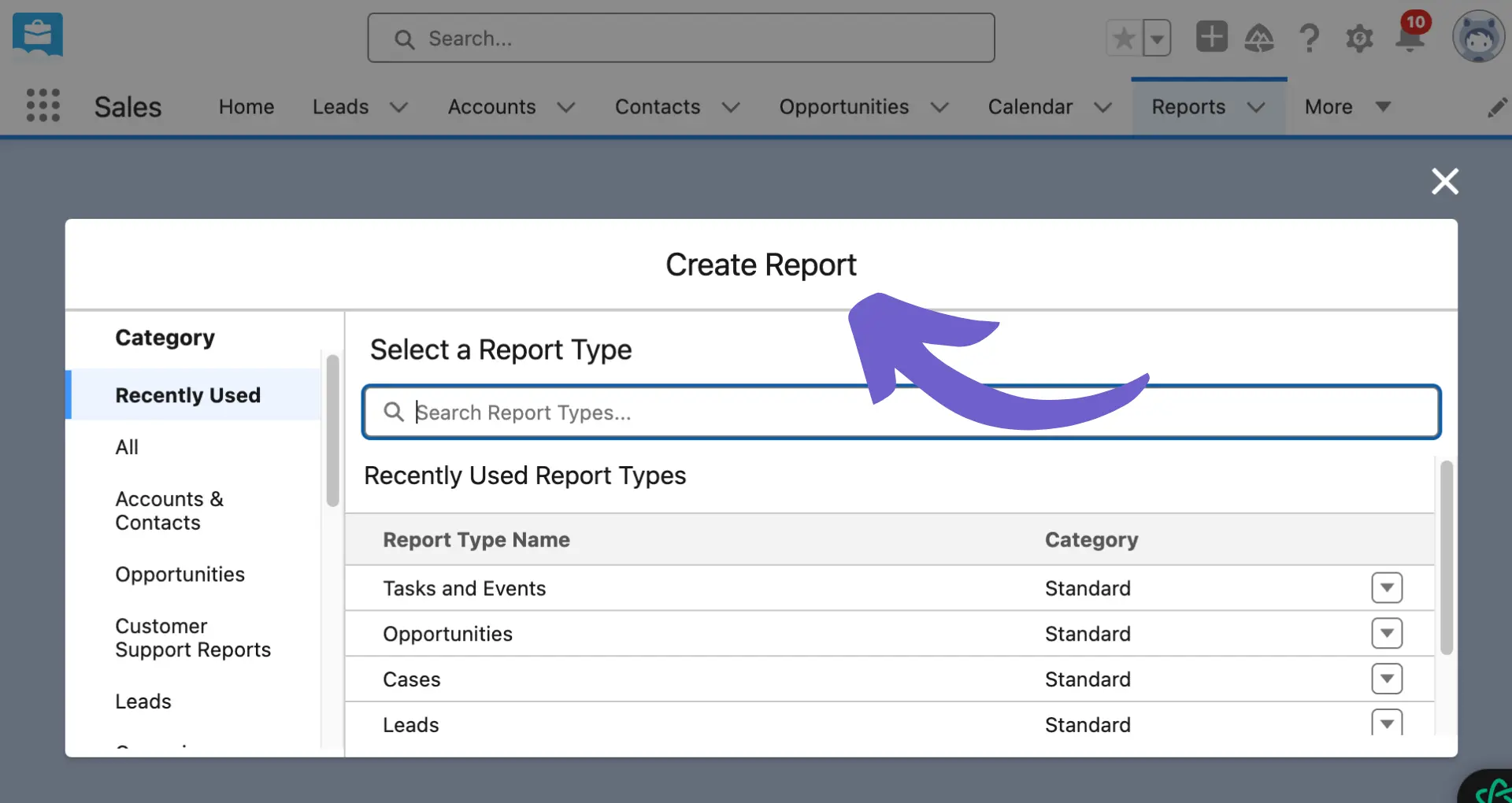Open Tasks and Events row actions
Screen dimensions: 1512x803
(1387, 587)
